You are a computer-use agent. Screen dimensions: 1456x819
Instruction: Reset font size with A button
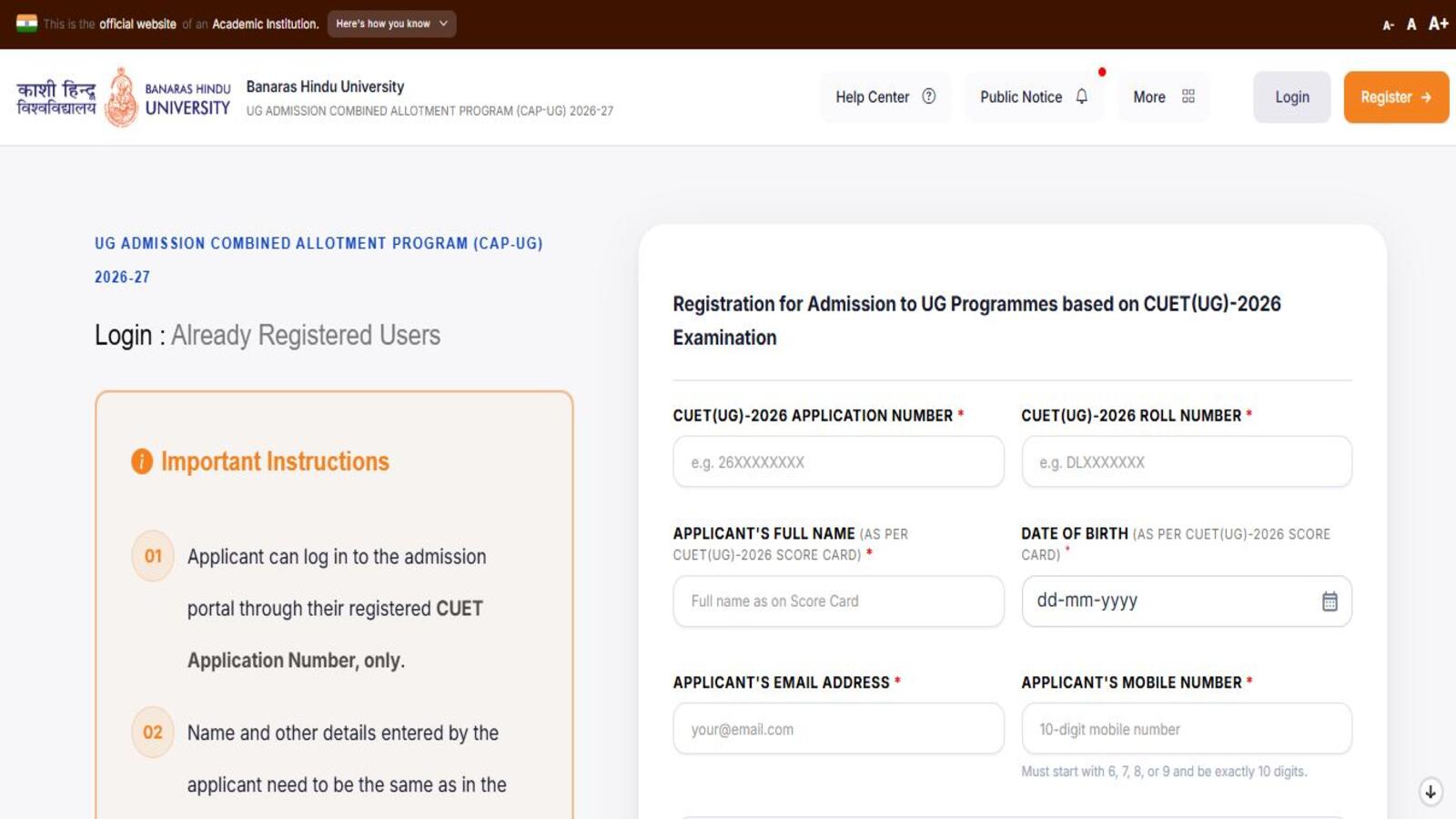tap(1411, 25)
